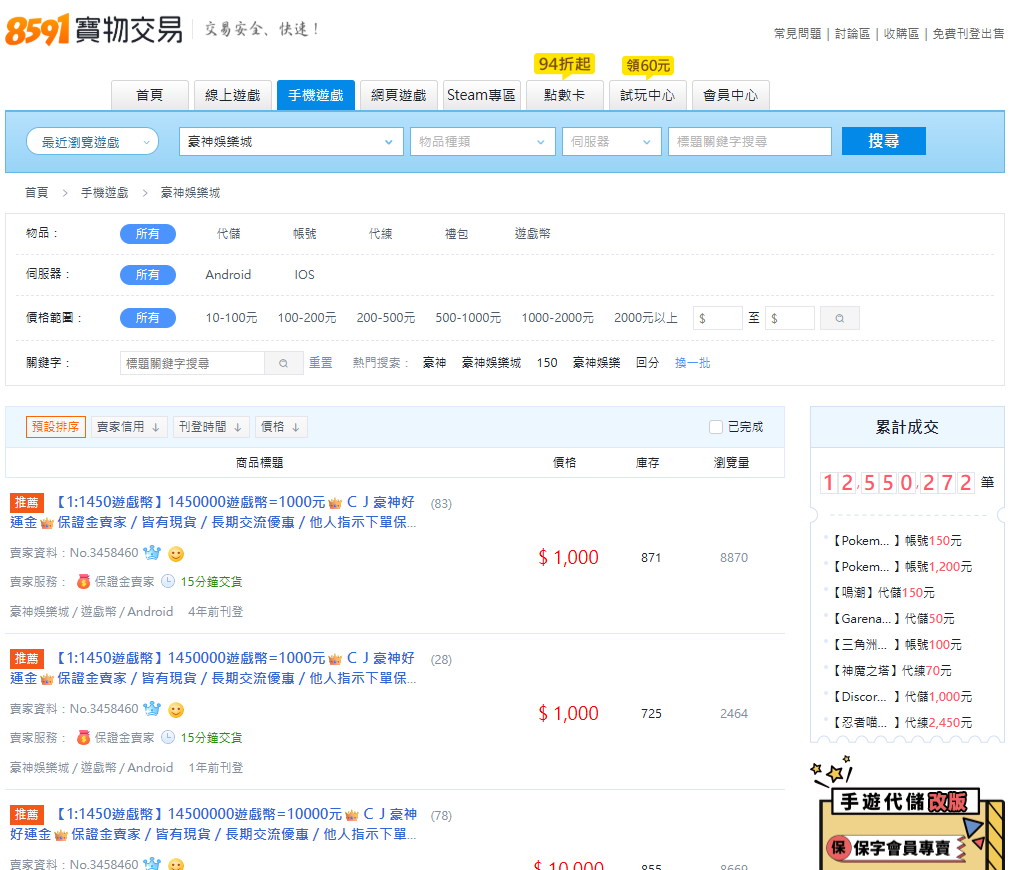Click in the 標題關鍵字搜尋 field in the blue search bar
This screenshot has width=1011, height=870.
point(750,142)
